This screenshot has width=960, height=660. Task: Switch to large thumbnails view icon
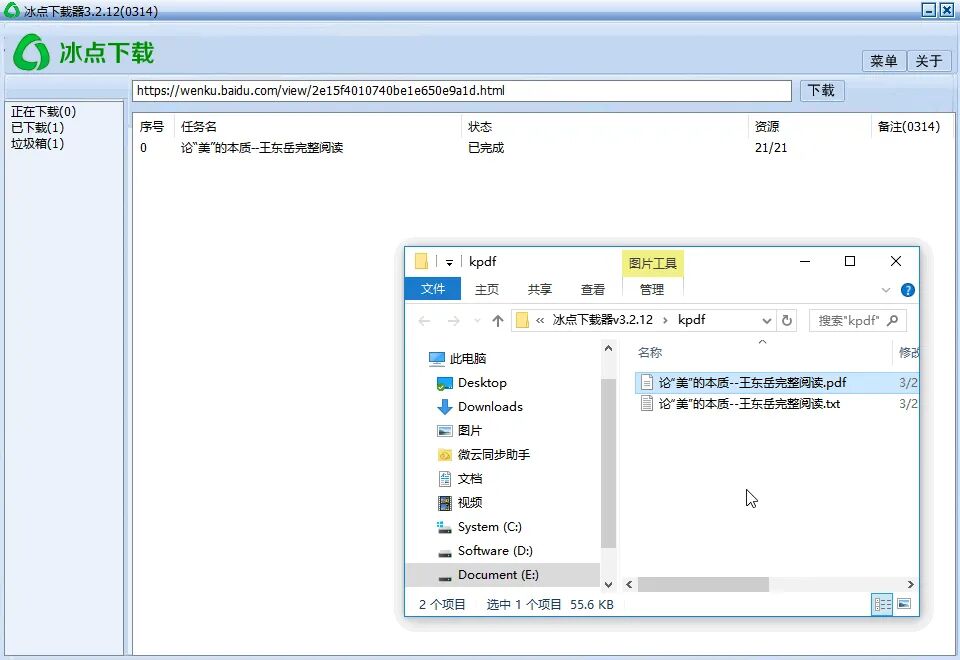pos(904,604)
